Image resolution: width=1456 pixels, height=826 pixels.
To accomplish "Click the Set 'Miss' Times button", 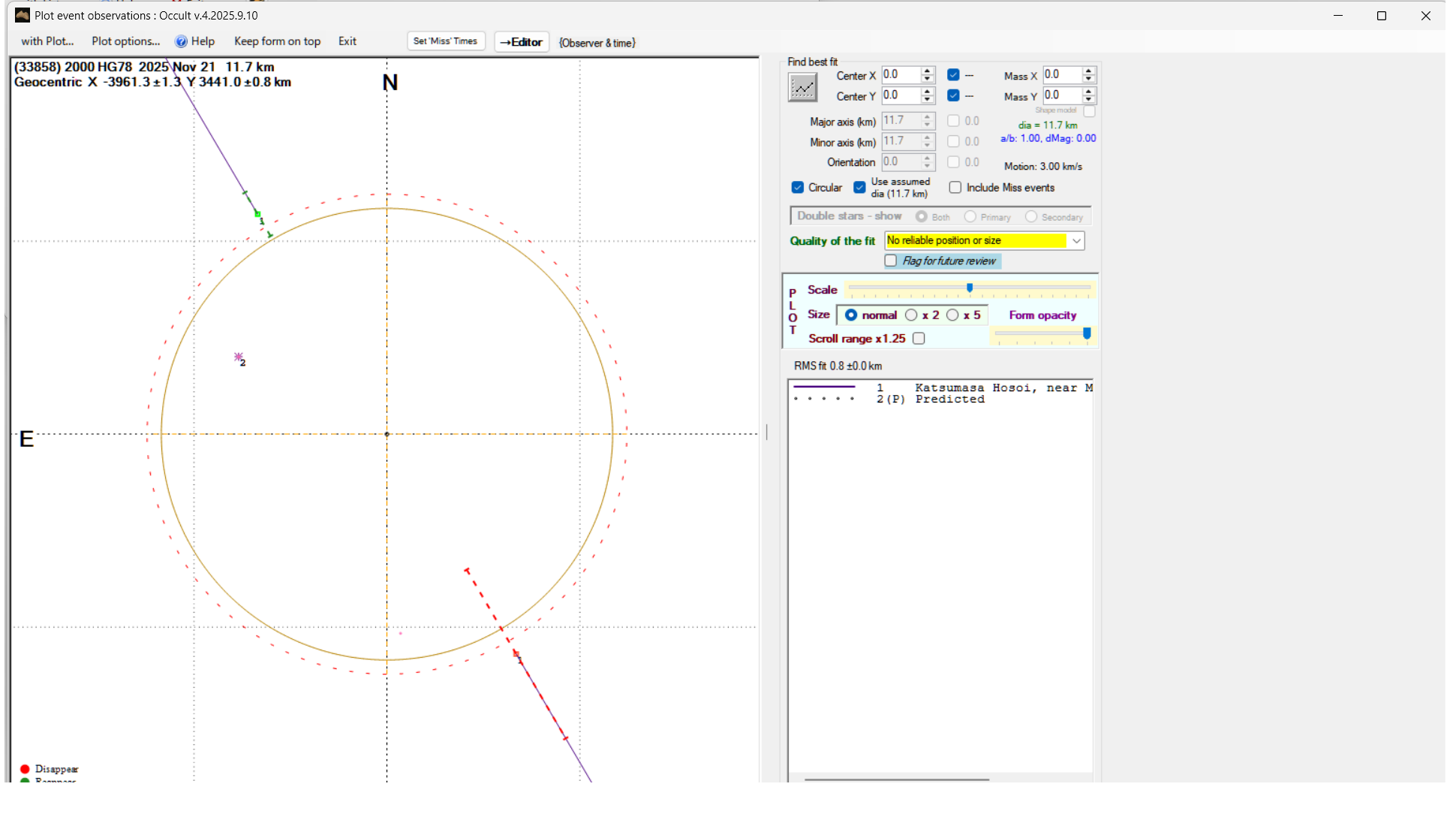I will click(x=445, y=41).
